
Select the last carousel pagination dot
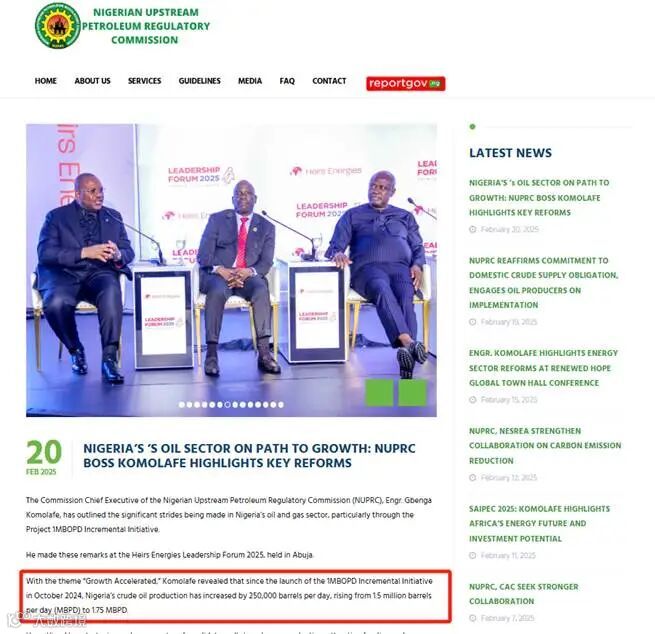pyautogui.click(x=281, y=405)
